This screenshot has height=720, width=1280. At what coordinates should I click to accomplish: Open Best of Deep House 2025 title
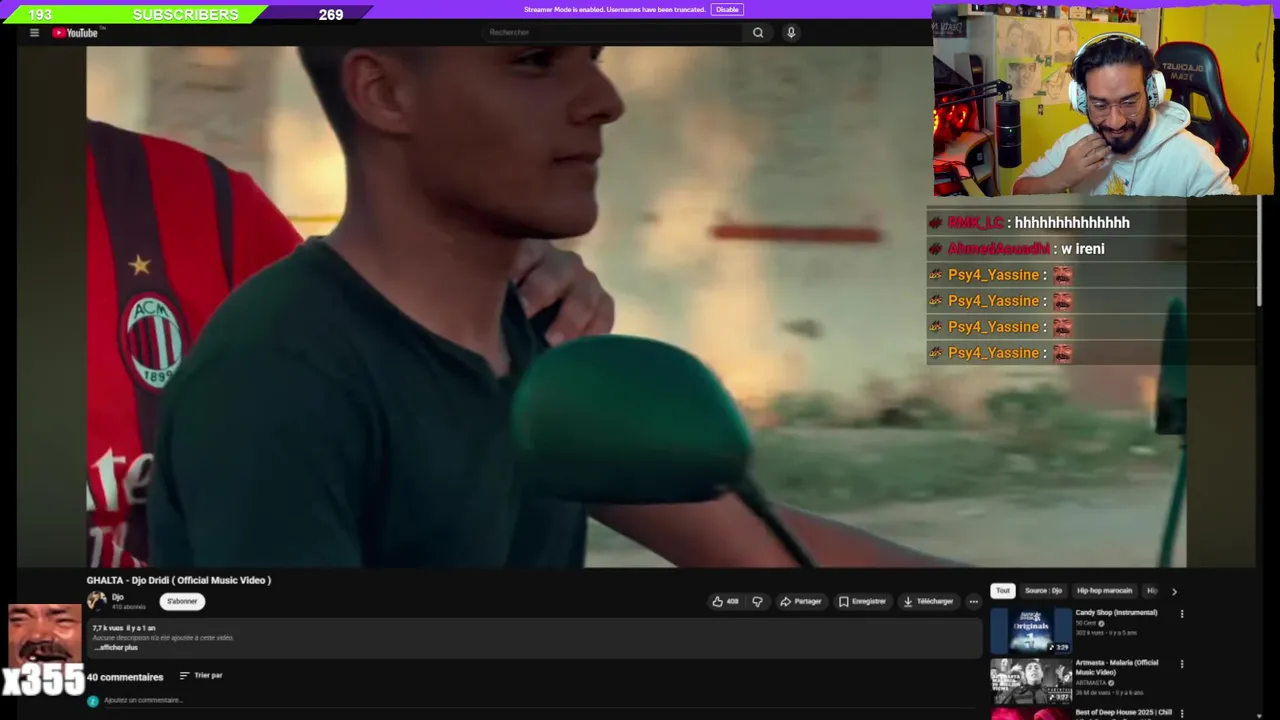pyautogui.click(x=1123, y=713)
